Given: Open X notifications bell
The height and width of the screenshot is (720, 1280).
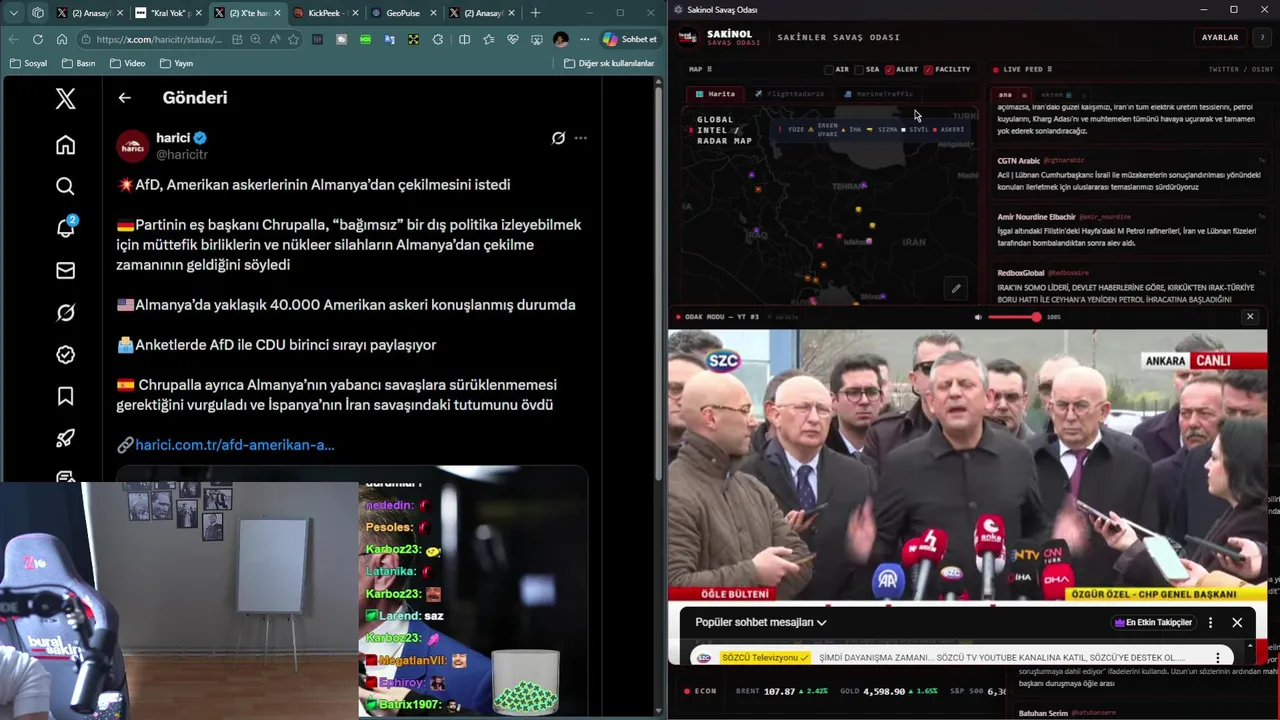Looking at the screenshot, I should 65,228.
